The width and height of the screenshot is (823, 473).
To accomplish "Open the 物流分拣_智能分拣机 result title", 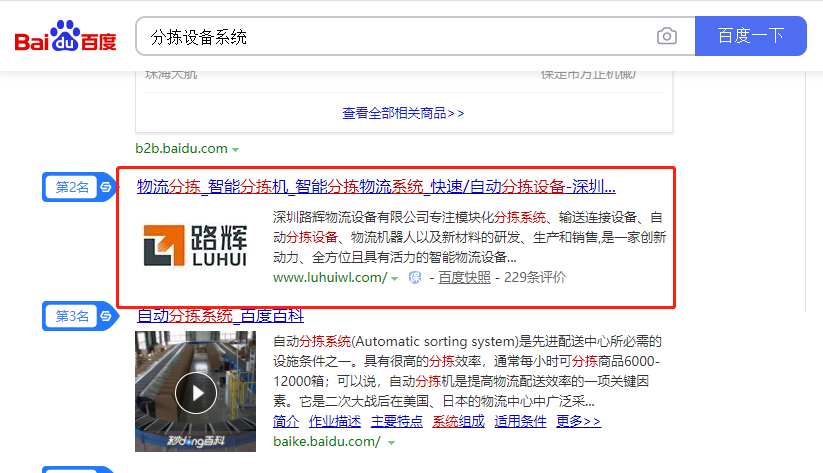I will tap(376, 186).
